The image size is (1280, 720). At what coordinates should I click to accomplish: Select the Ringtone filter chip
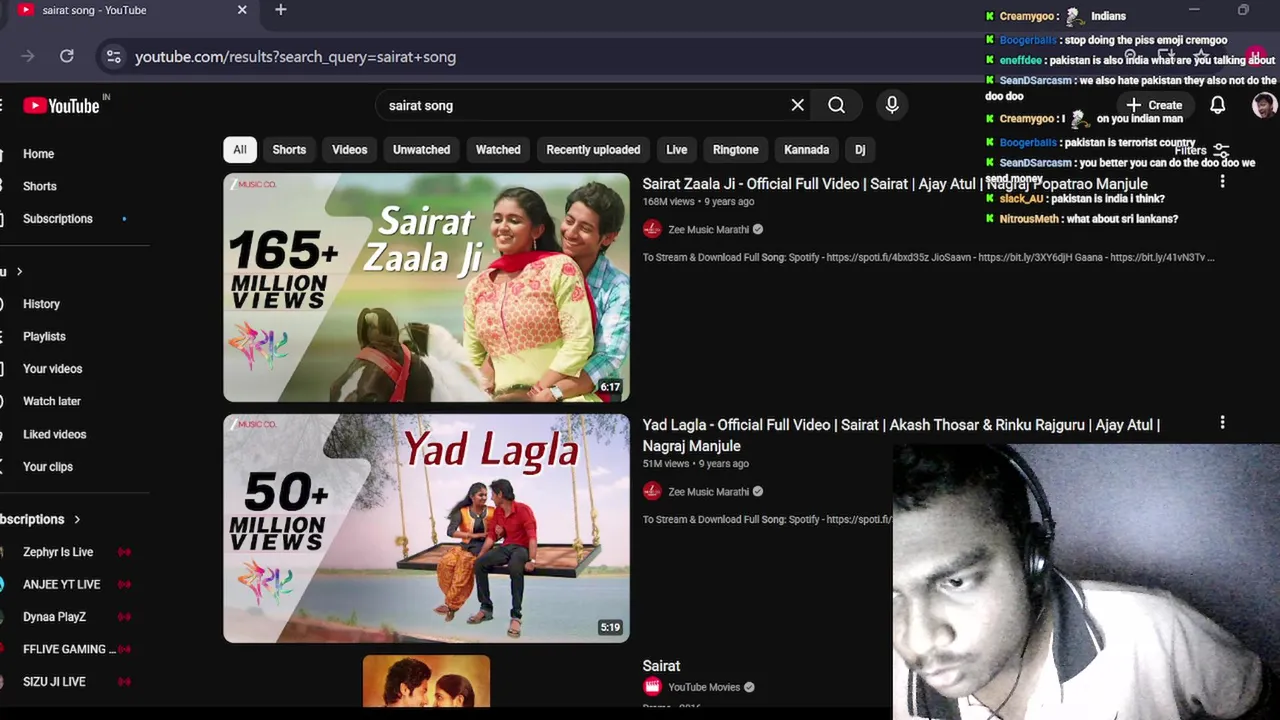[736, 150]
